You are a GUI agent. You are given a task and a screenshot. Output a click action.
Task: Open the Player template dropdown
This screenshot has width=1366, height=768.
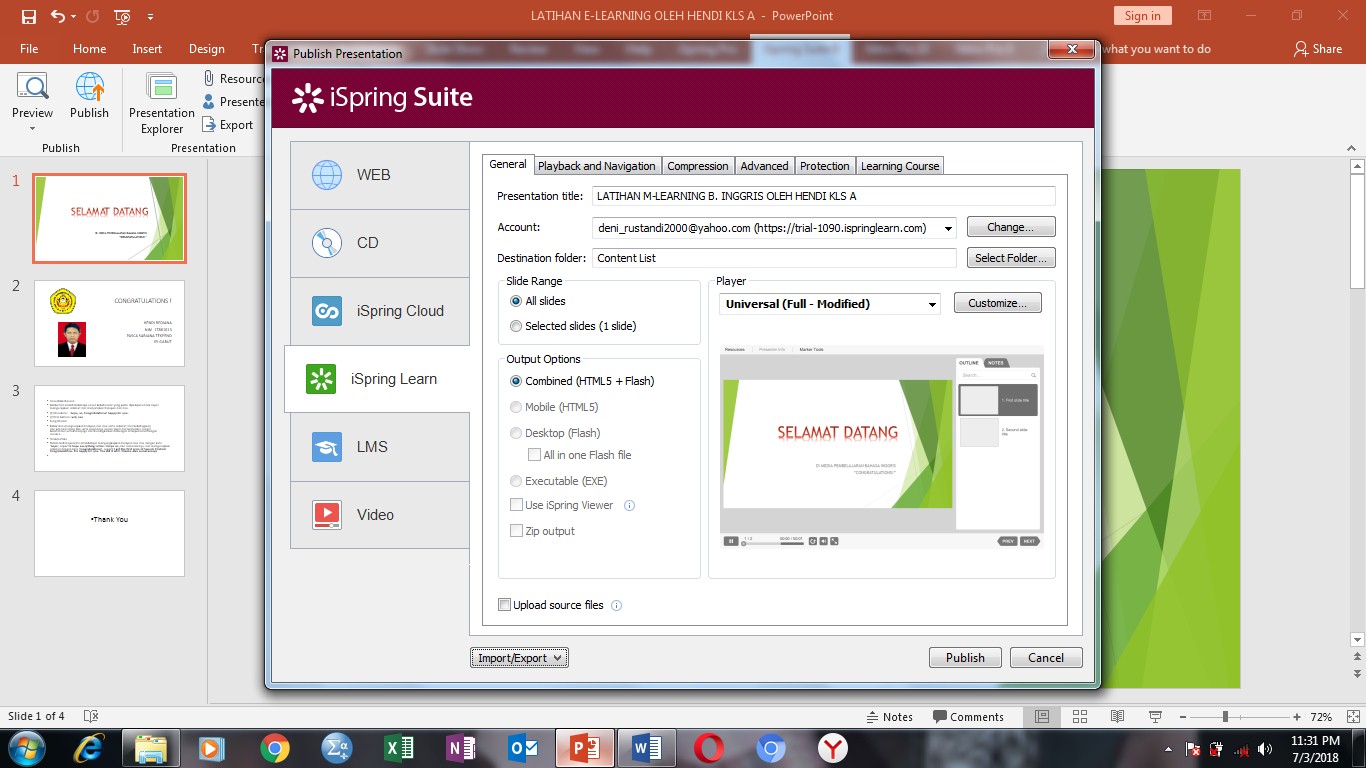pos(932,304)
